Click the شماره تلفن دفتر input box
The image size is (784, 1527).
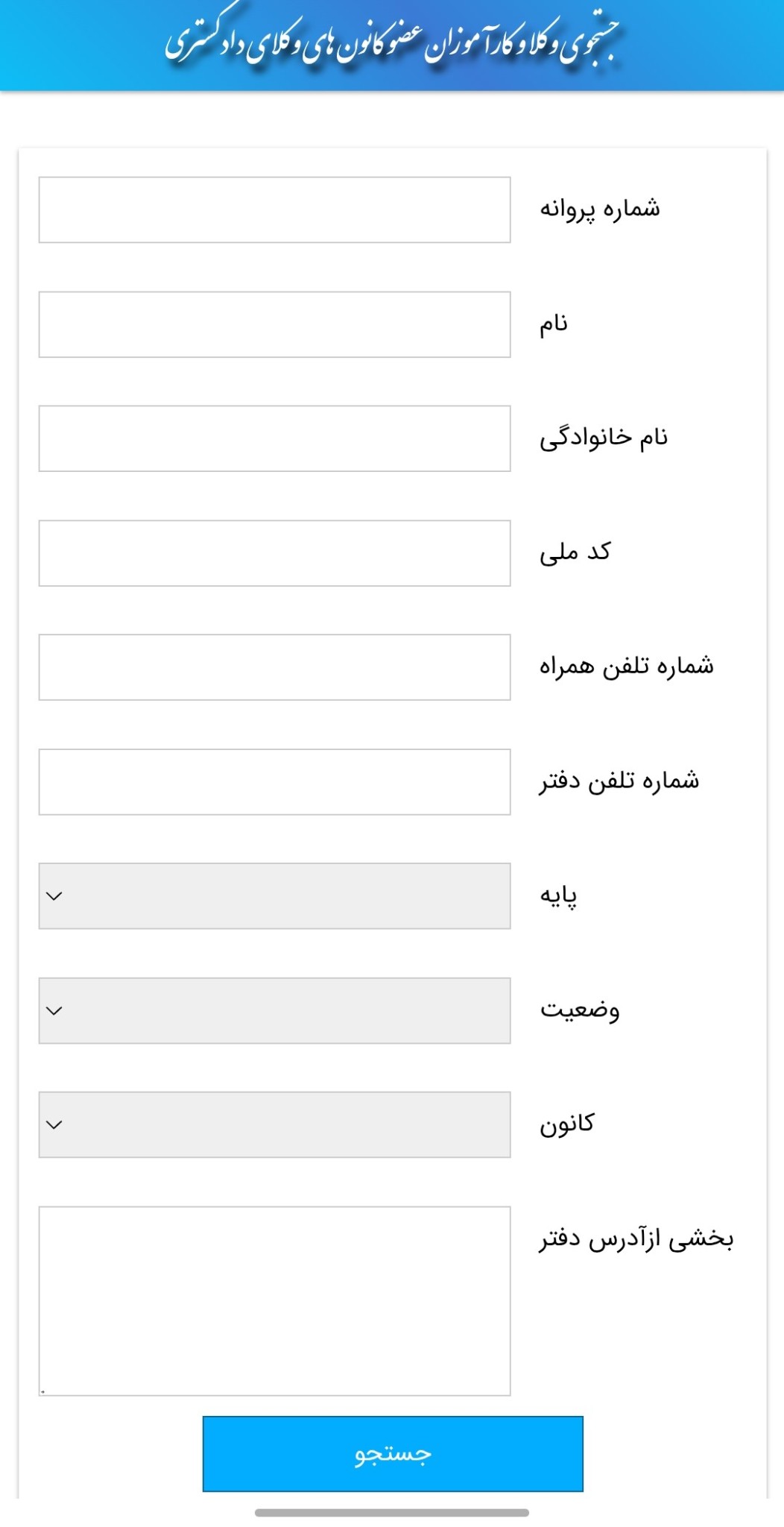(x=274, y=782)
